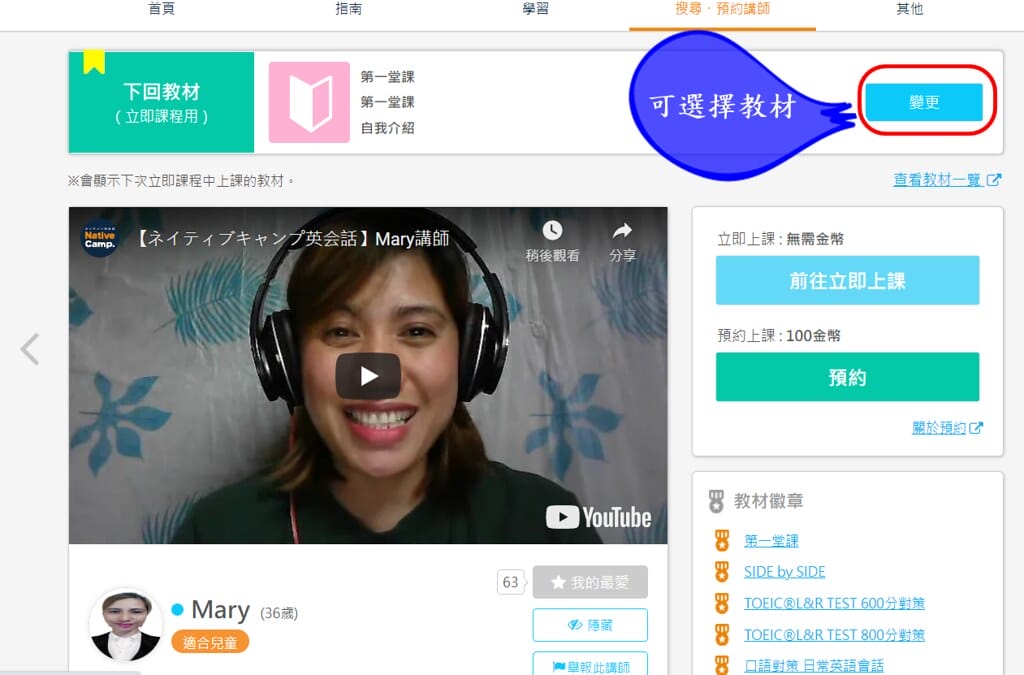This screenshot has height=675, width=1024.
Task: Click the external-link icon beside 查看教材一覽
Action: coord(993,180)
